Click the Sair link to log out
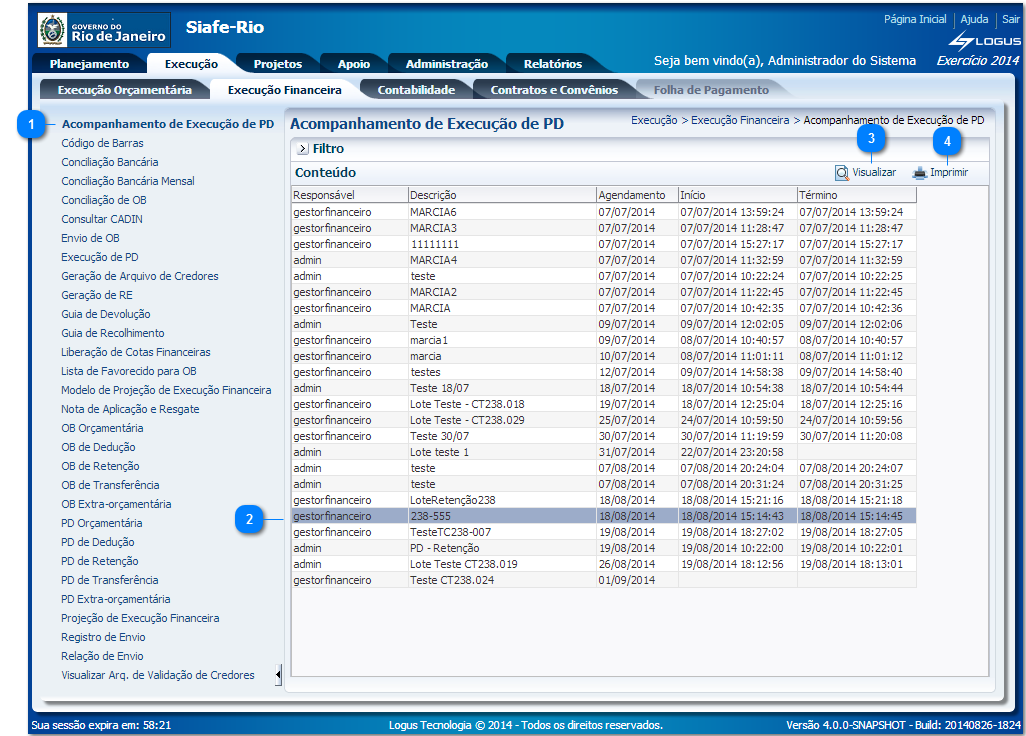Image resolution: width=1026 pixels, height=736 pixels. (1011, 19)
